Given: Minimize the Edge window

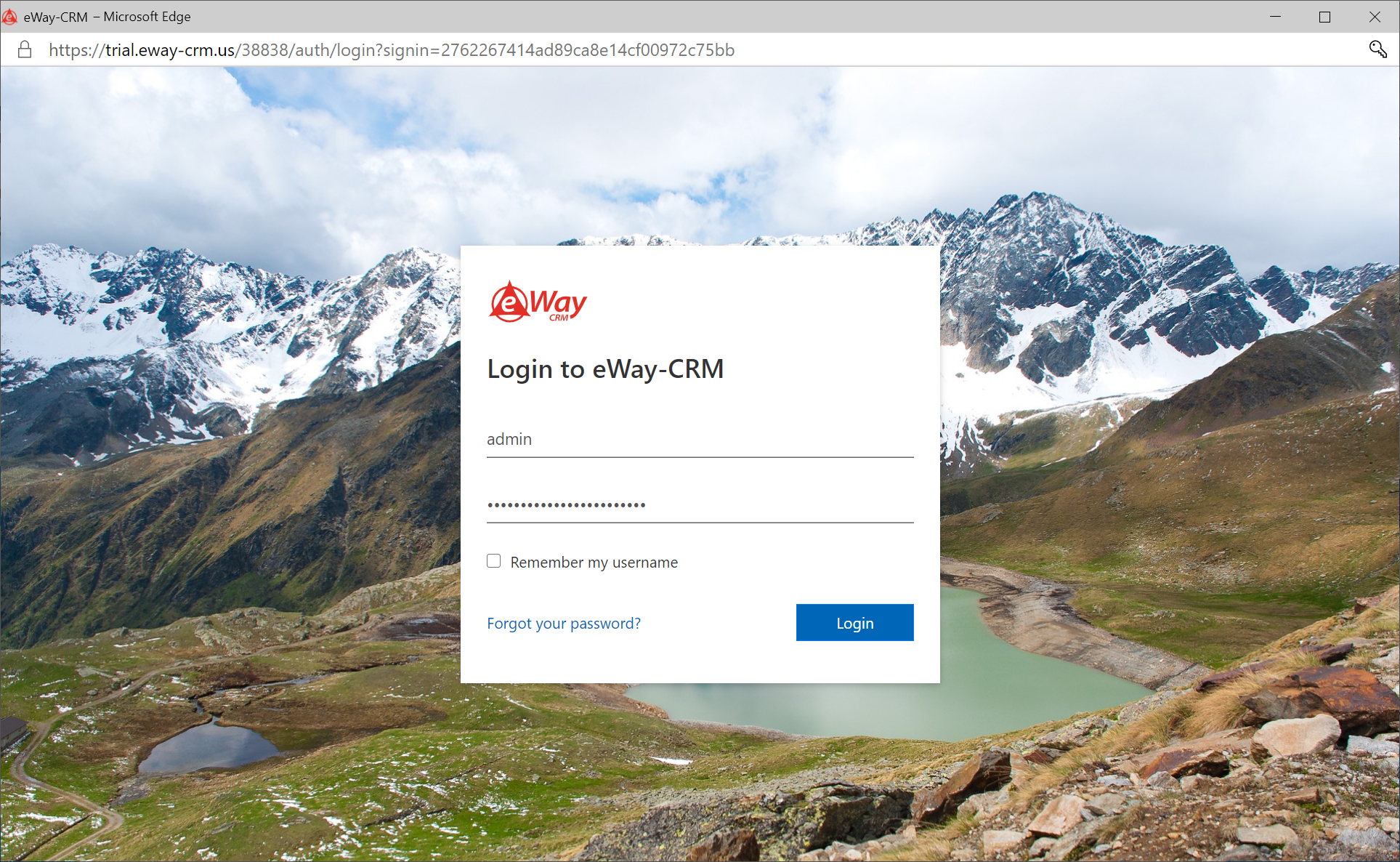Looking at the screenshot, I should coord(1275,17).
